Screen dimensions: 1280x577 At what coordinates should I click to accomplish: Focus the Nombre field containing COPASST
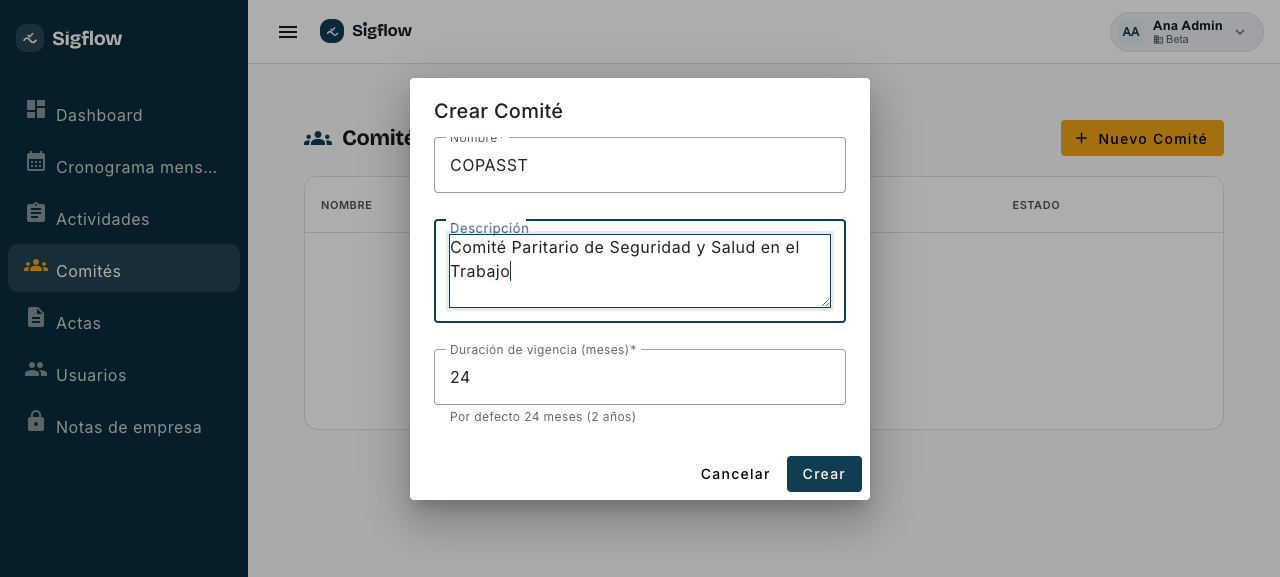click(x=640, y=165)
